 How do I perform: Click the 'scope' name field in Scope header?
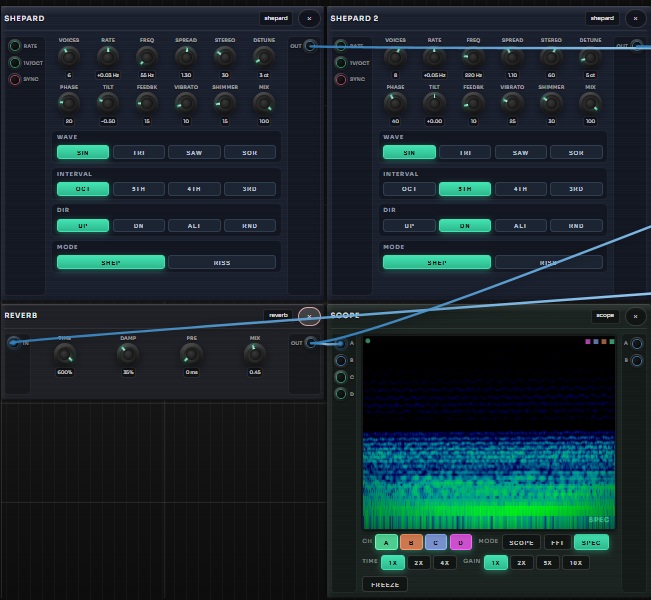(x=605, y=316)
